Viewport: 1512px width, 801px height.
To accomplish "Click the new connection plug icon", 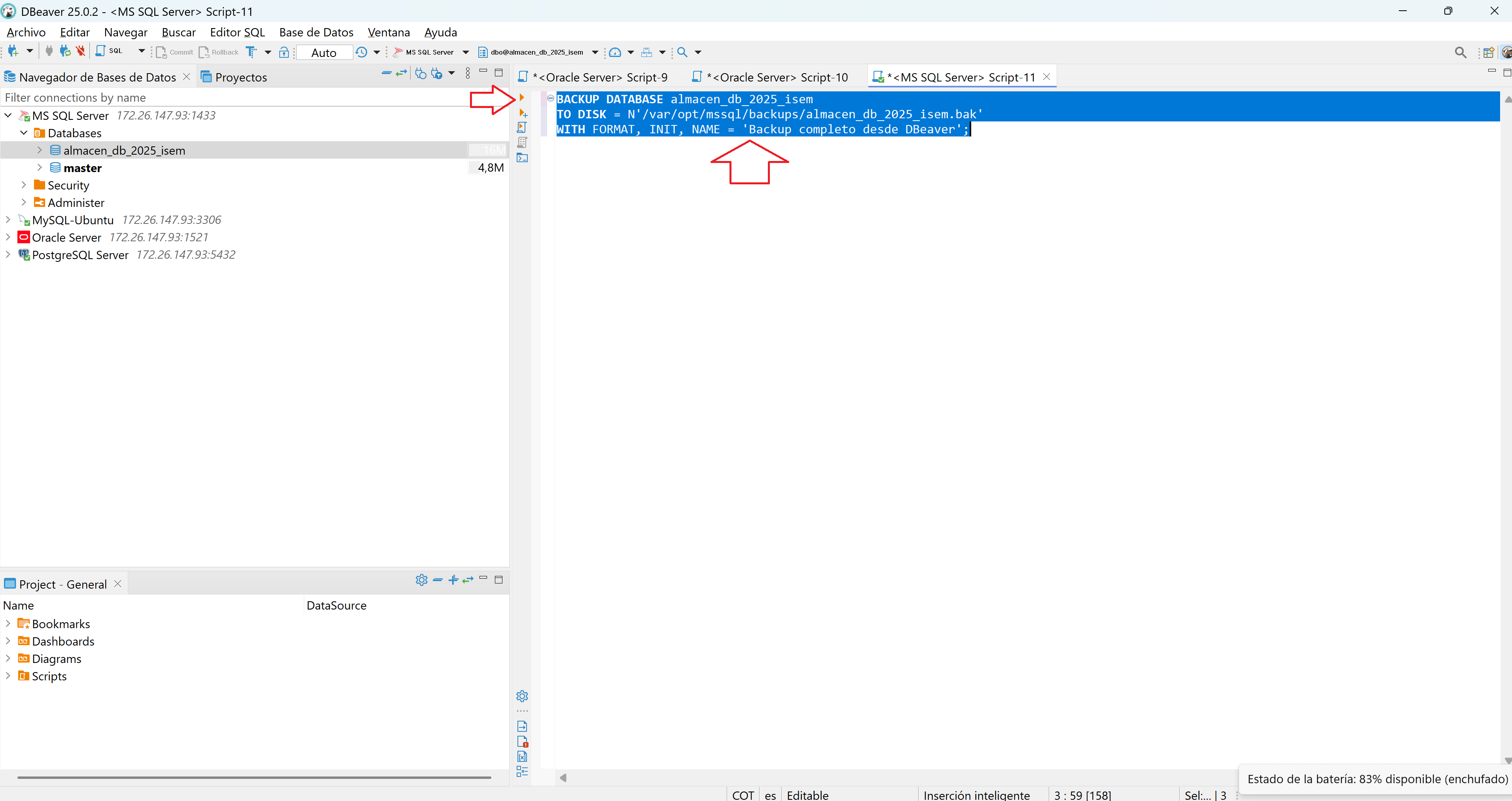I will (x=13, y=52).
